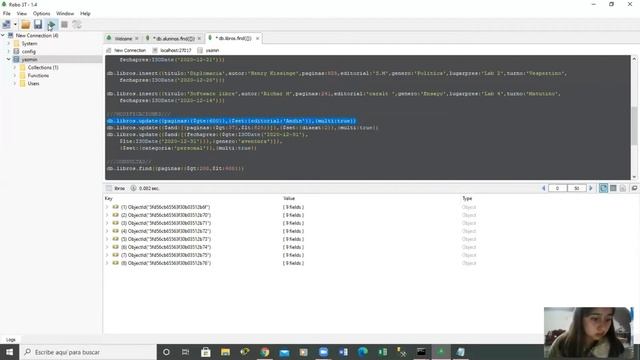Switch to the db.alumnos.find tab
This screenshot has height=360, width=640.
click(x=174, y=38)
